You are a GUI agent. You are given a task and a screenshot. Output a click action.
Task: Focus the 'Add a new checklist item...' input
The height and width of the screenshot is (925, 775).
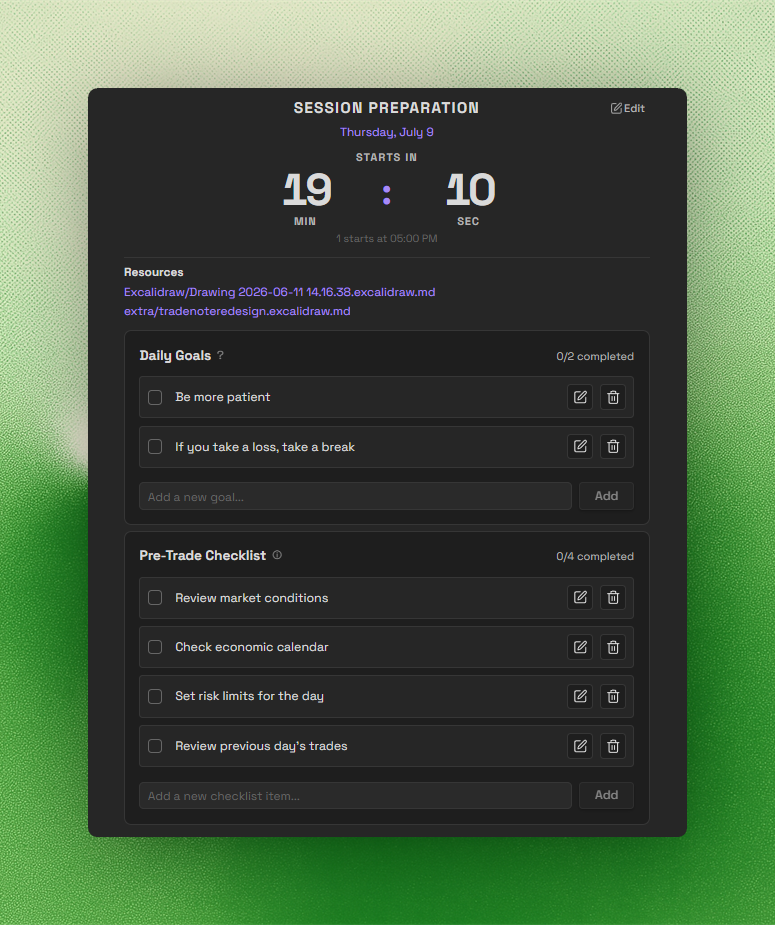355,795
